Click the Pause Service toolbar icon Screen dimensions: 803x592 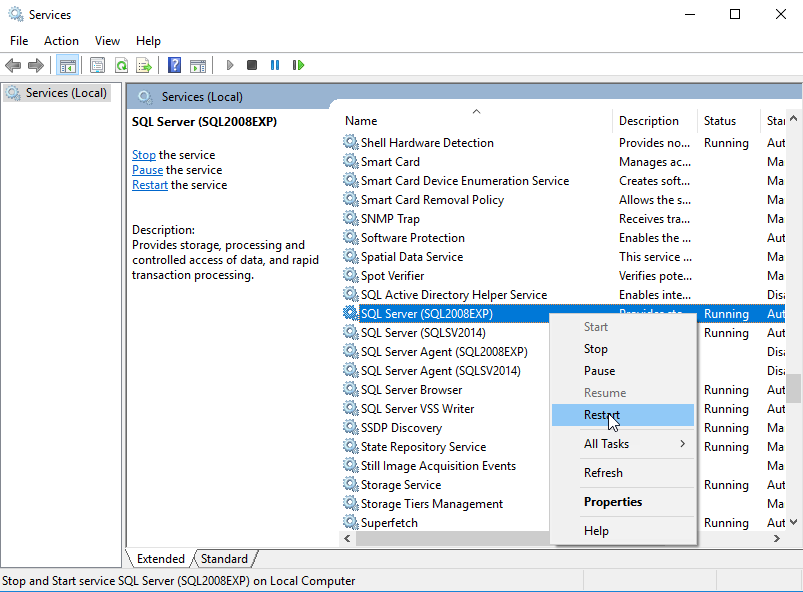coord(275,65)
